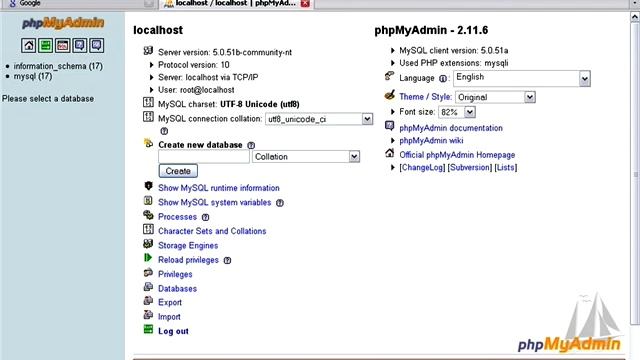
Task: Open the Privileges link
Action: pos(175,274)
